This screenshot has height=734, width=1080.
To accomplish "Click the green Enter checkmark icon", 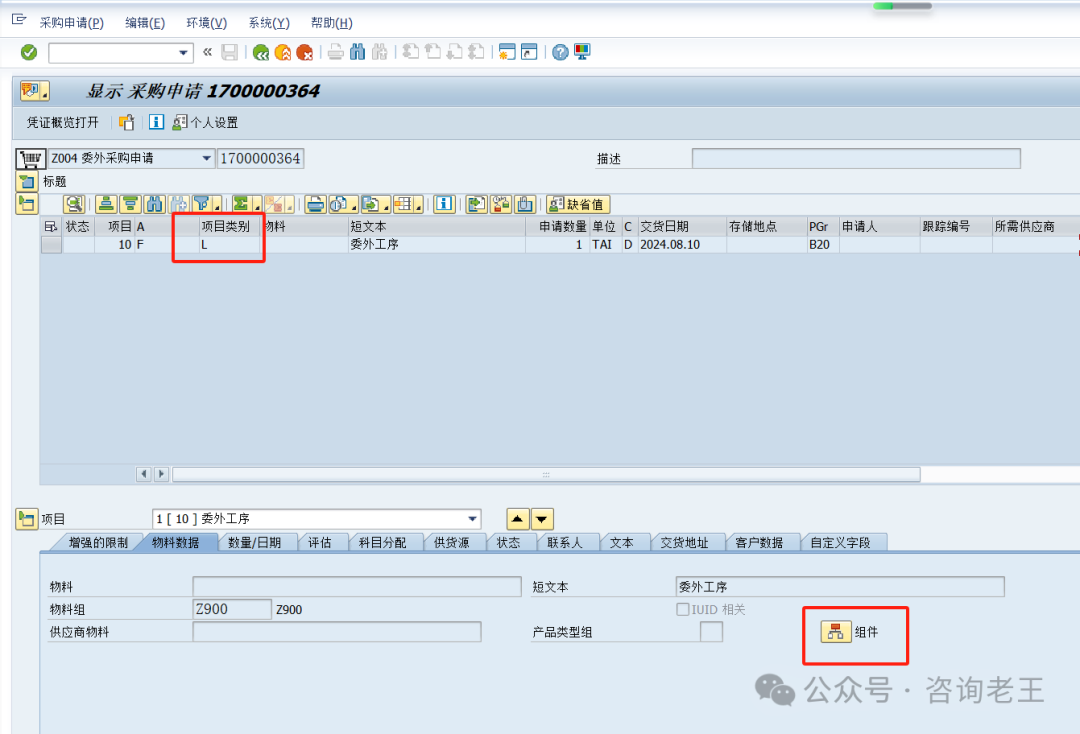I will (29, 52).
